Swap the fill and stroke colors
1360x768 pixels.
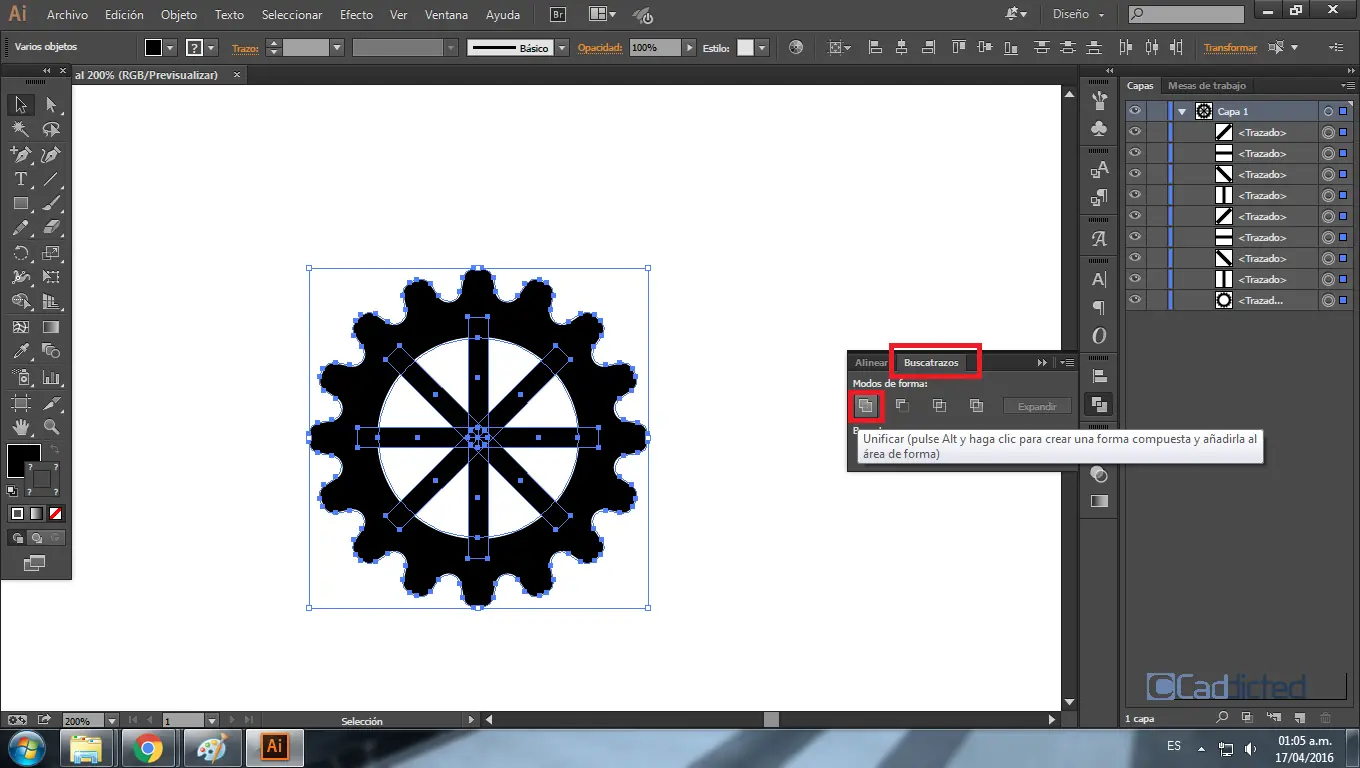pyautogui.click(x=54, y=449)
